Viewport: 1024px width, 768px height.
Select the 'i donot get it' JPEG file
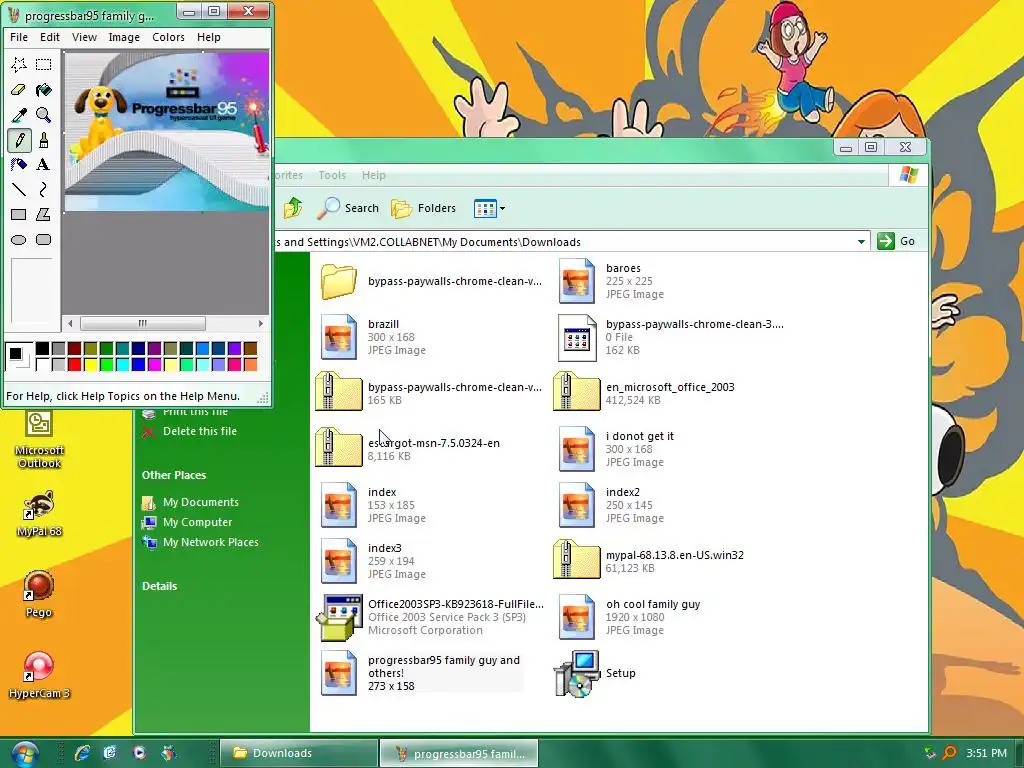(616, 449)
